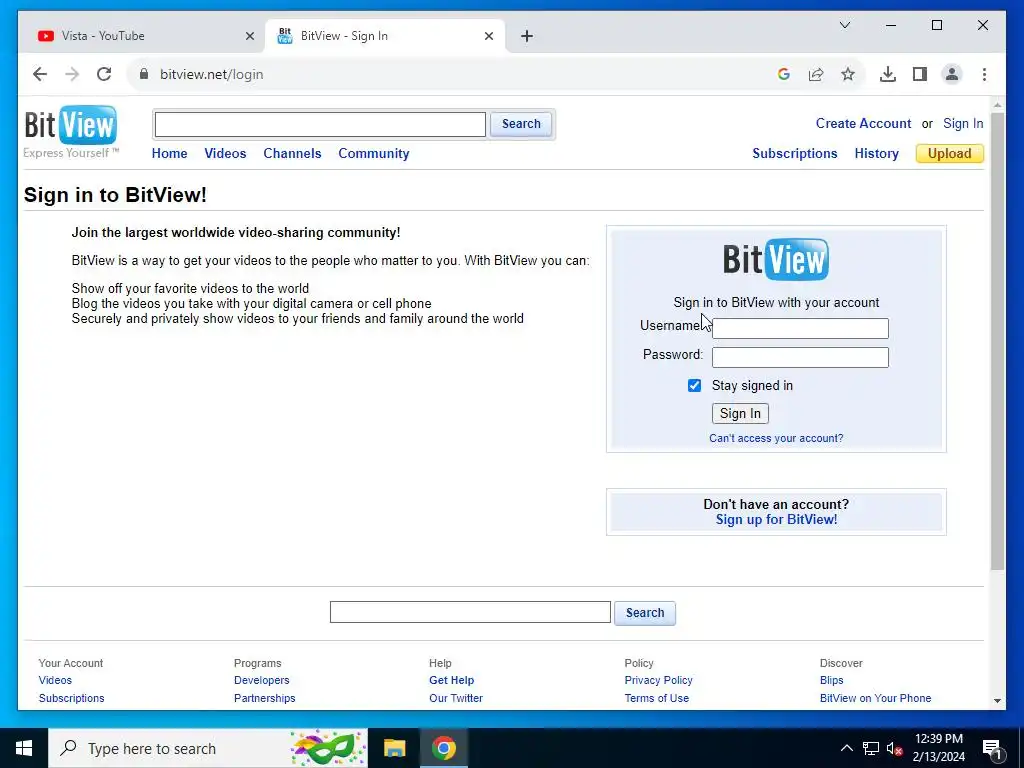Open the footer Terms of Use link

coord(656,698)
